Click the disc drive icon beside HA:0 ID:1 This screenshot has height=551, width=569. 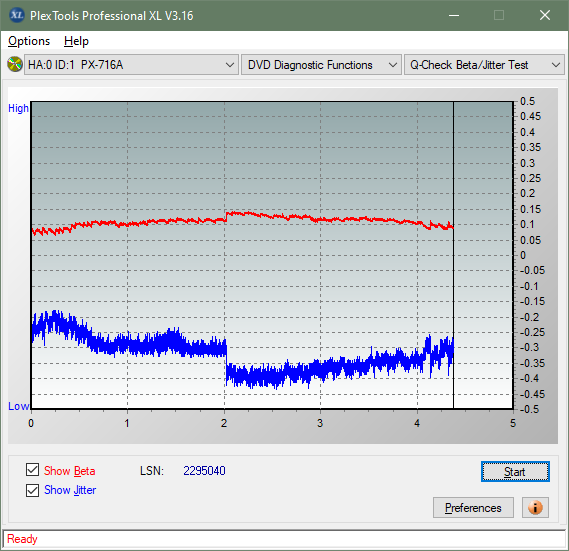[x=15, y=64]
